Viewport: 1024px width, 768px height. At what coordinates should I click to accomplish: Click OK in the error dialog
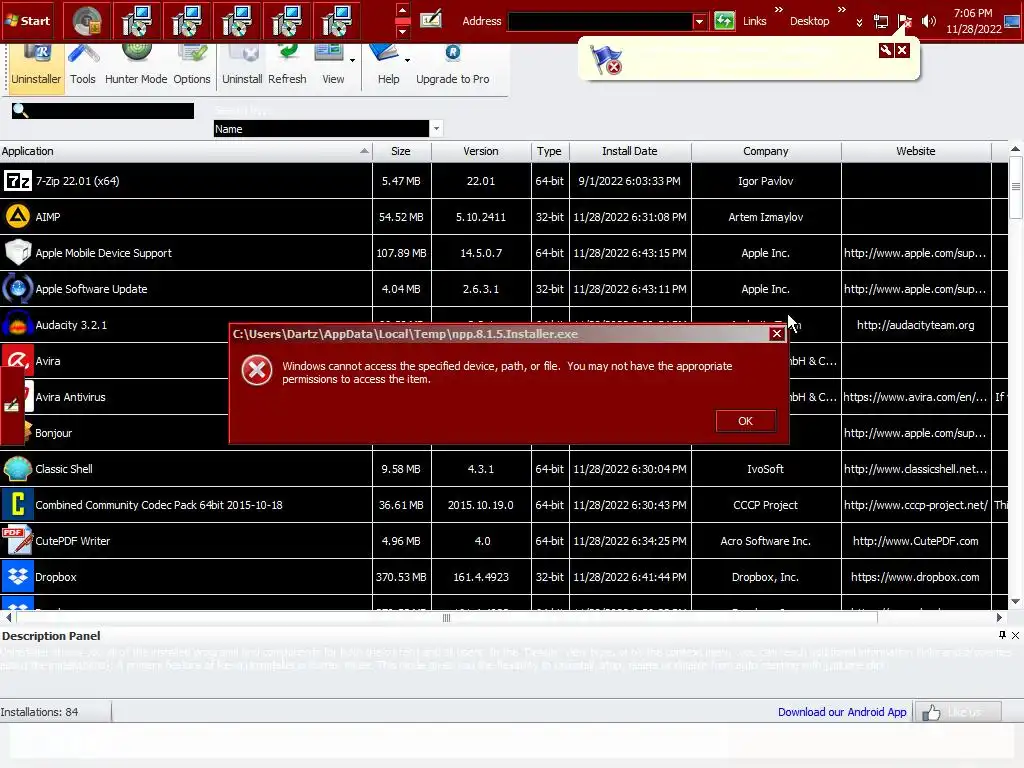tap(746, 421)
